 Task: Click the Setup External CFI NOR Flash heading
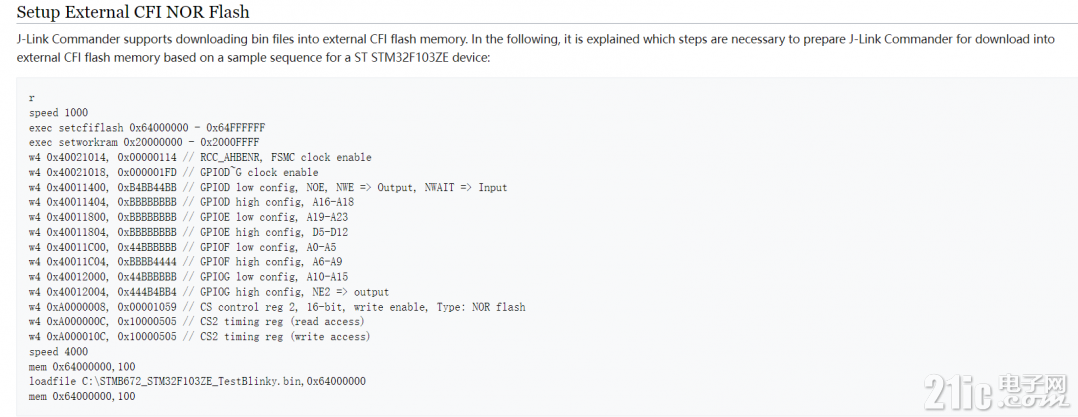coord(133,12)
